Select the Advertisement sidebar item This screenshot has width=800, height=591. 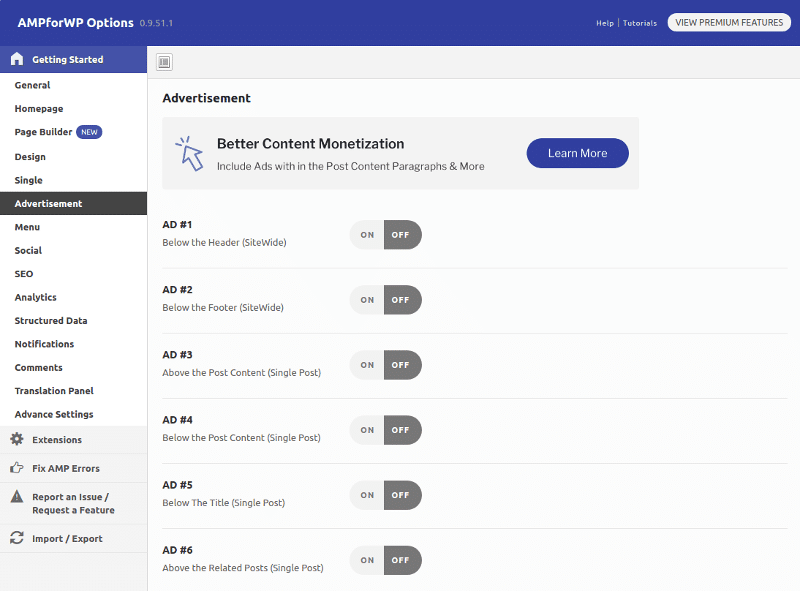[x=73, y=204]
